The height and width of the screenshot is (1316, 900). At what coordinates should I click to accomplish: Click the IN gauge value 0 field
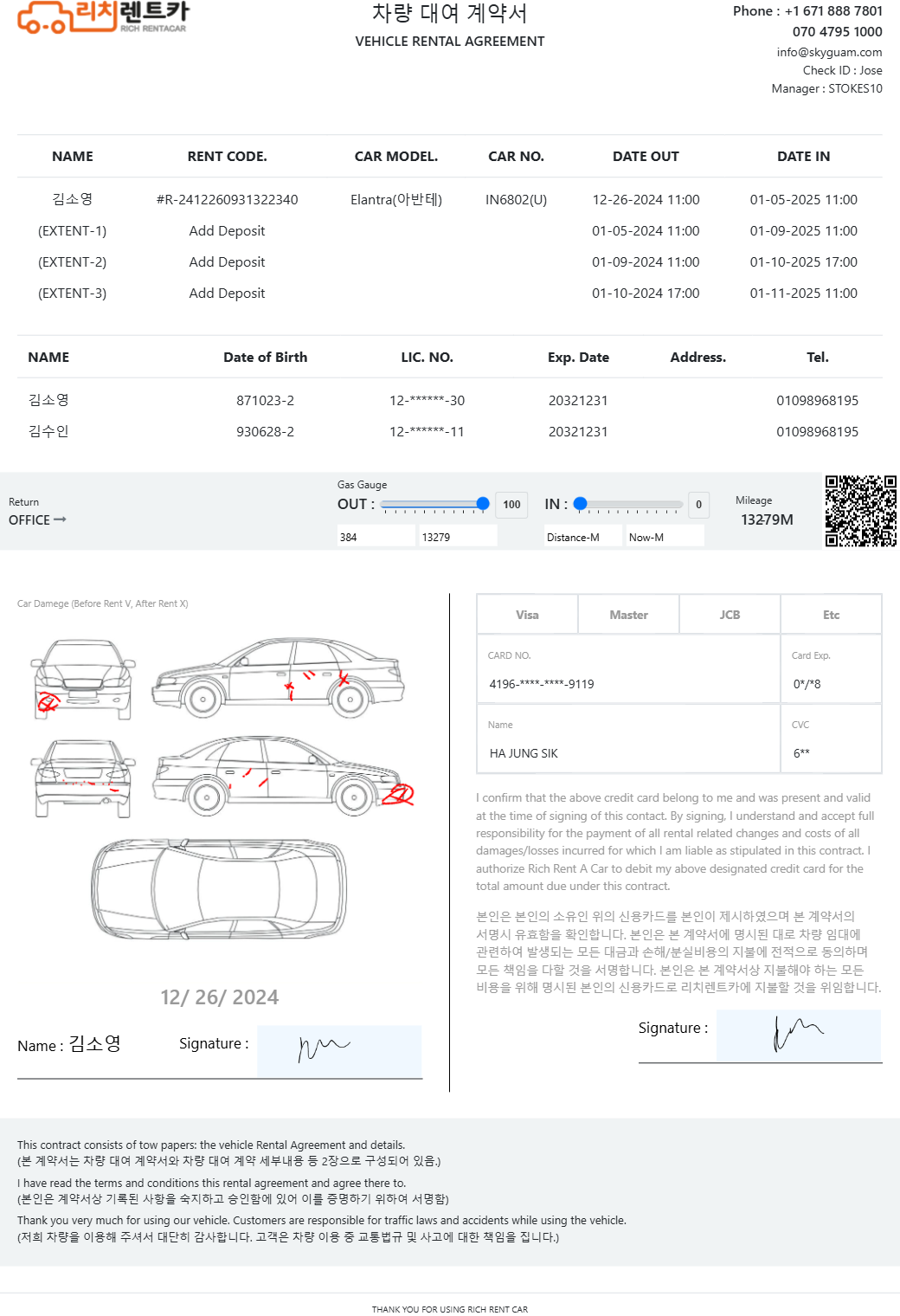click(698, 505)
